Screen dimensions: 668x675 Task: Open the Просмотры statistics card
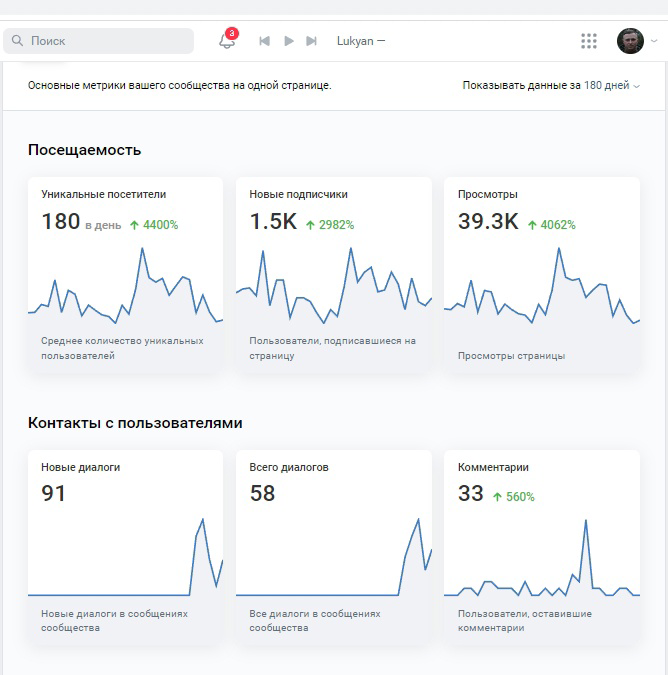[x=542, y=275]
